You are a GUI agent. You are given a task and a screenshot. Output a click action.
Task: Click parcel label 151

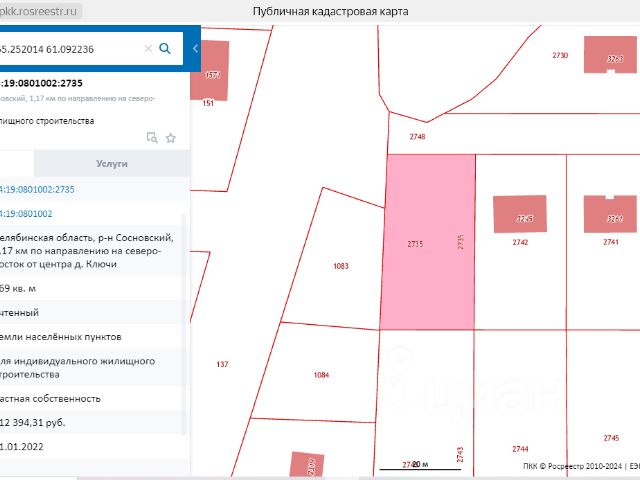point(208,103)
